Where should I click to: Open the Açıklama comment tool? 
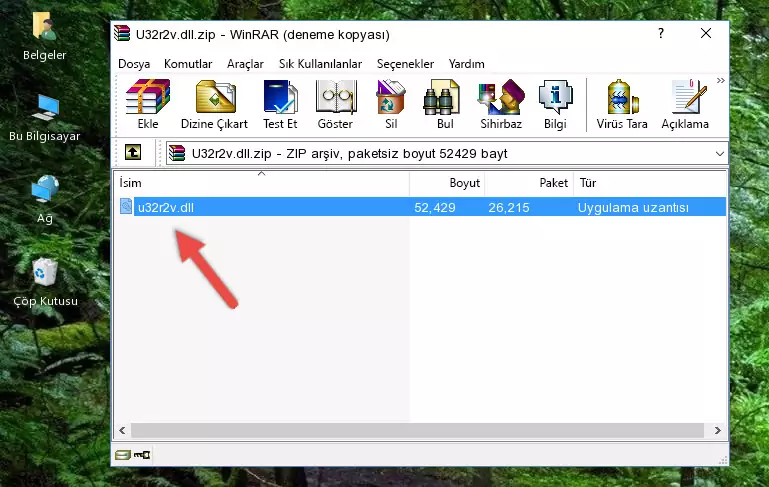tap(685, 104)
